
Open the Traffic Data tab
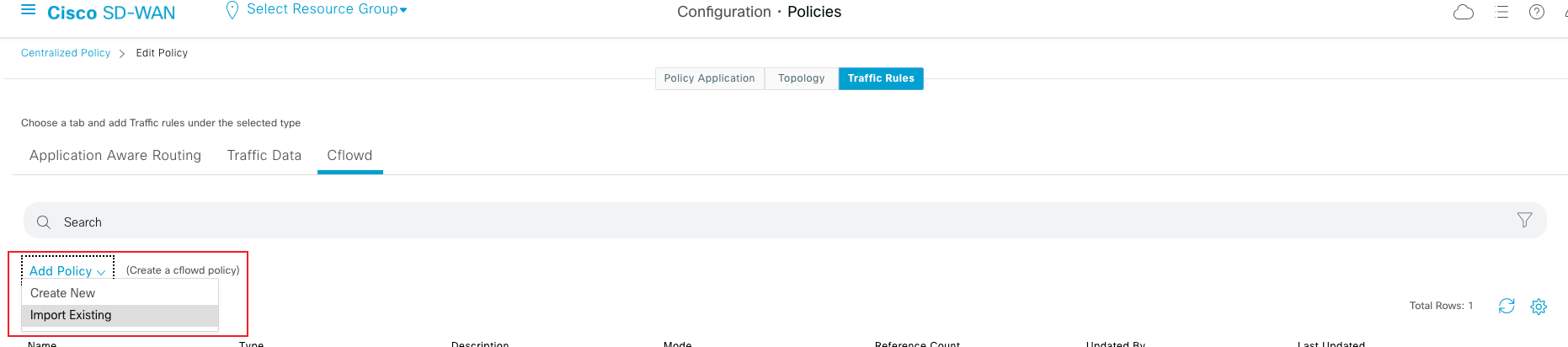pyautogui.click(x=264, y=156)
